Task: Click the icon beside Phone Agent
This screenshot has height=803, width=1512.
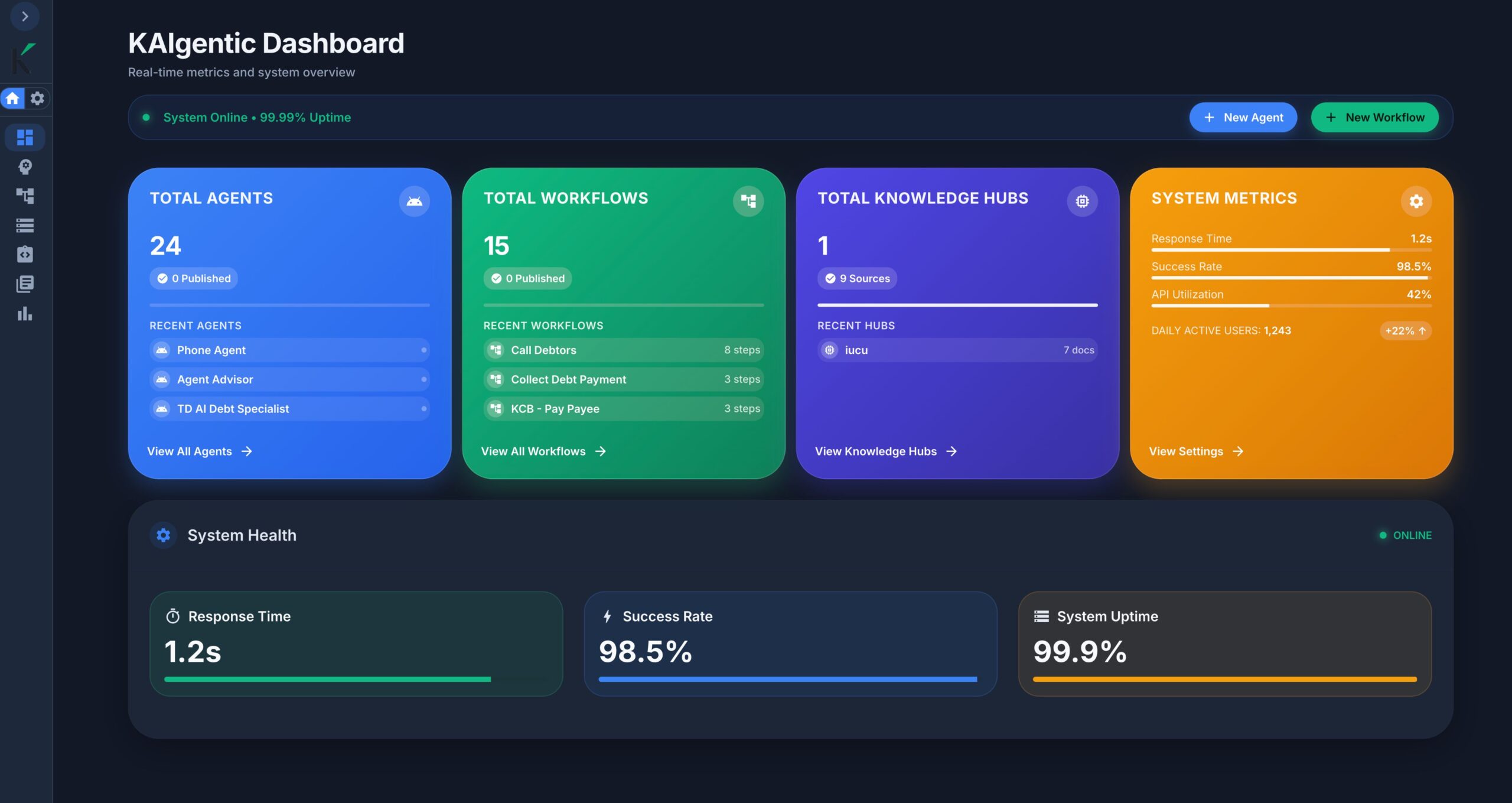Action: coord(162,350)
